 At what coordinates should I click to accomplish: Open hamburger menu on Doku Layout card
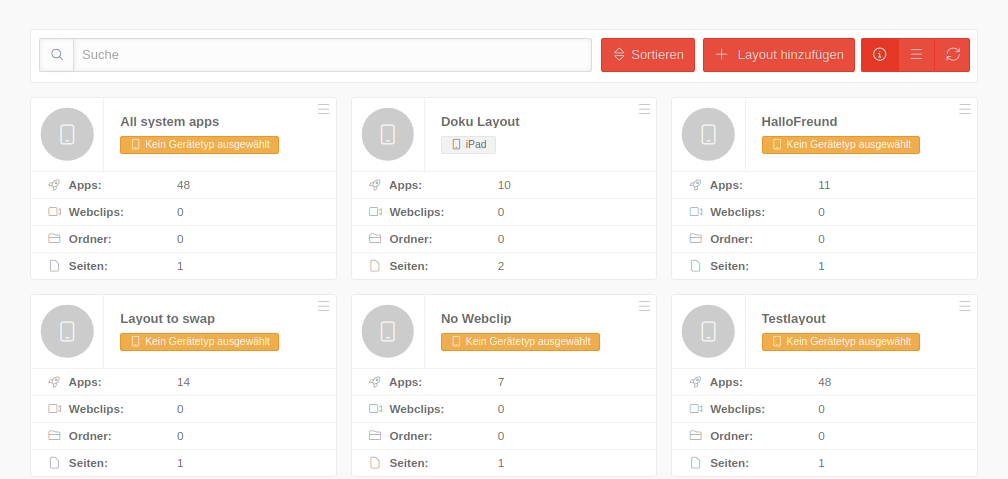coord(644,109)
